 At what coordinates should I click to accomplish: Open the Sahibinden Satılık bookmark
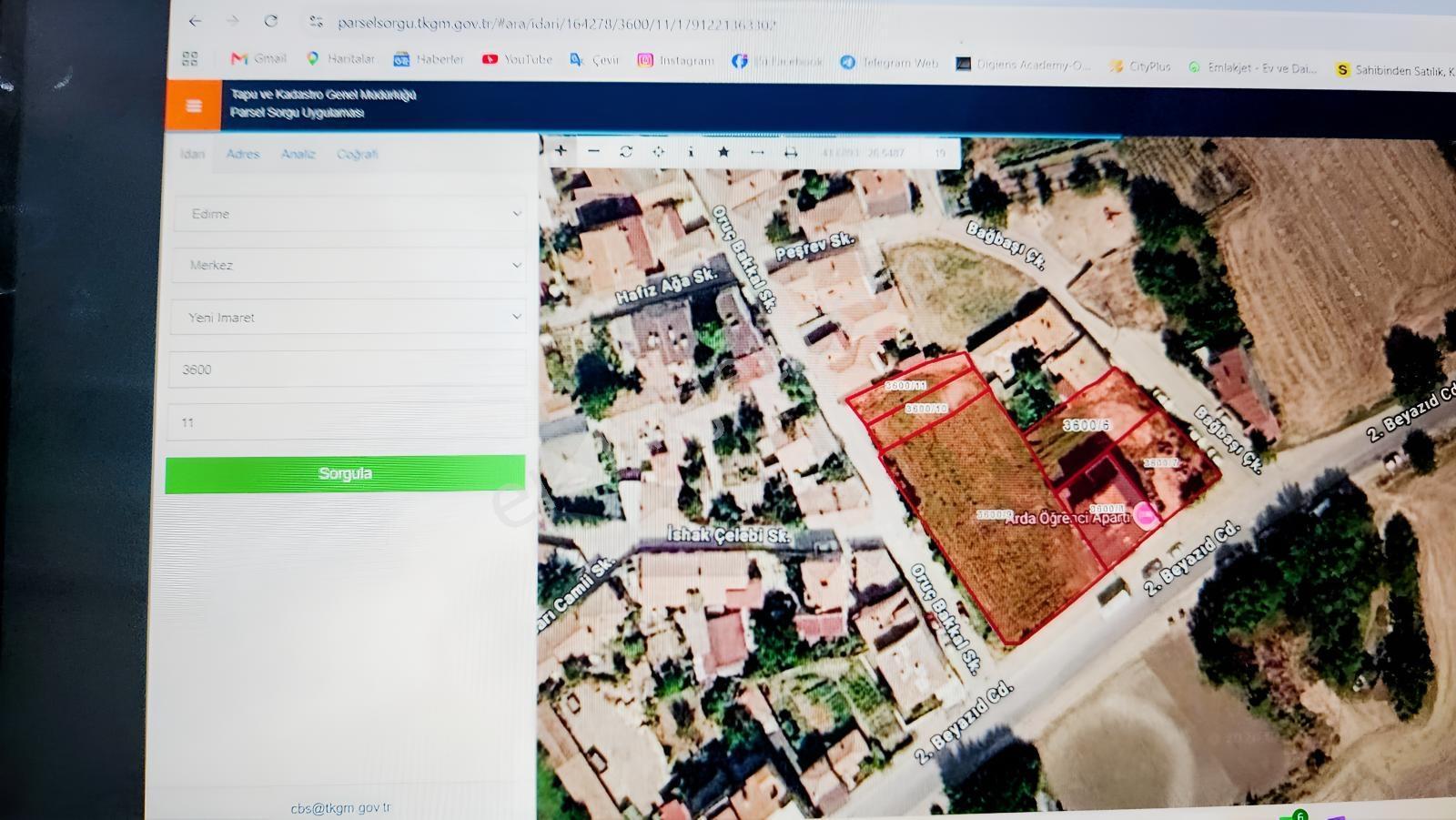1395,70
